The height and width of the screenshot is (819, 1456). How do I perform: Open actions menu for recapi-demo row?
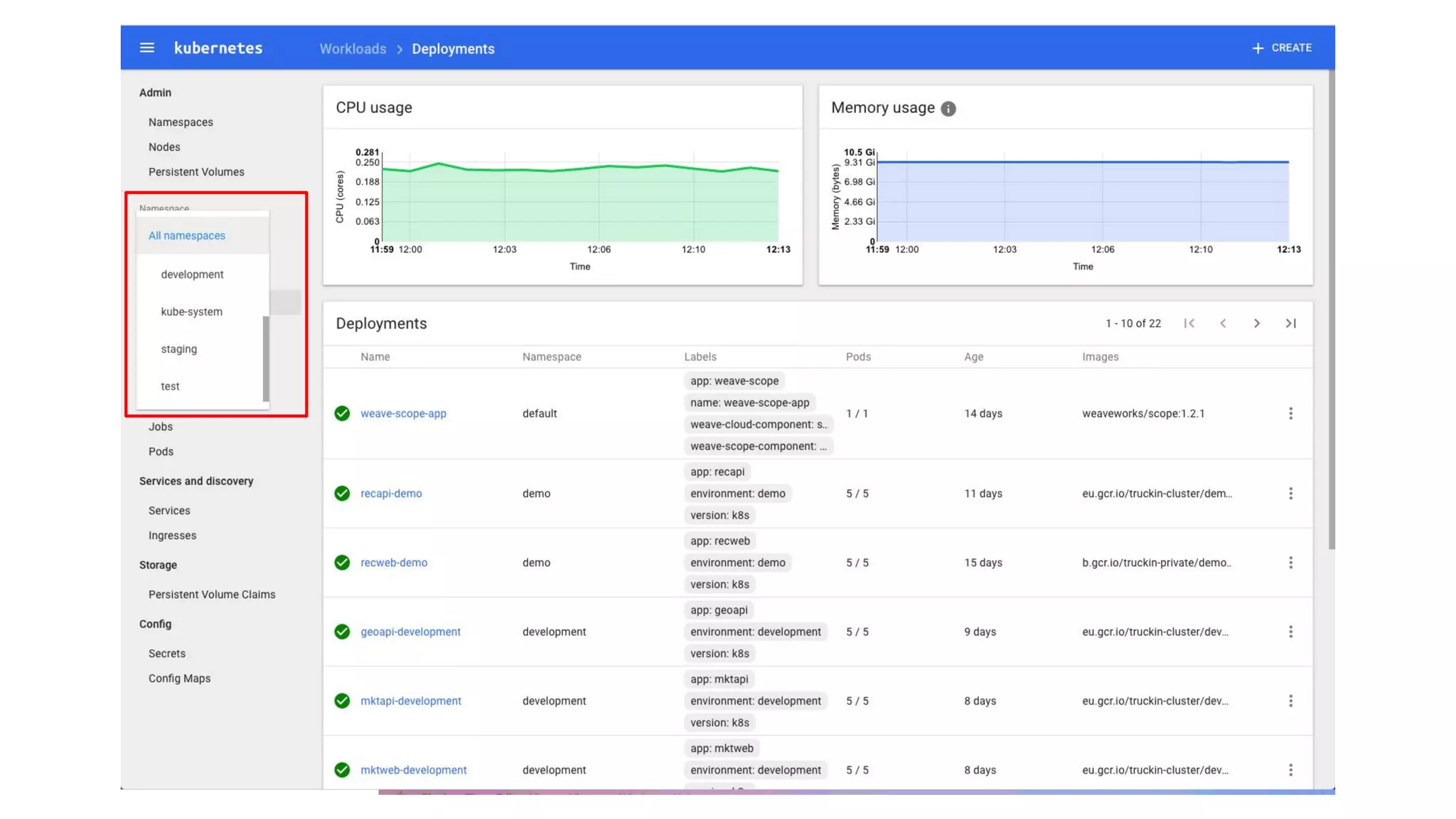(x=1290, y=493)
